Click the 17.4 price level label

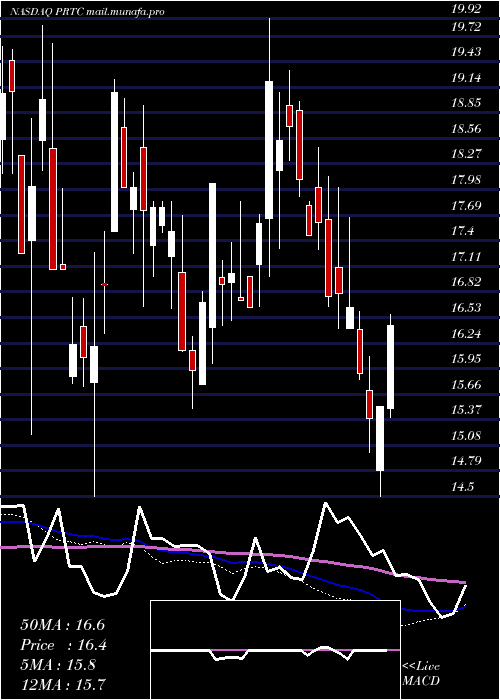coord(462,231)
